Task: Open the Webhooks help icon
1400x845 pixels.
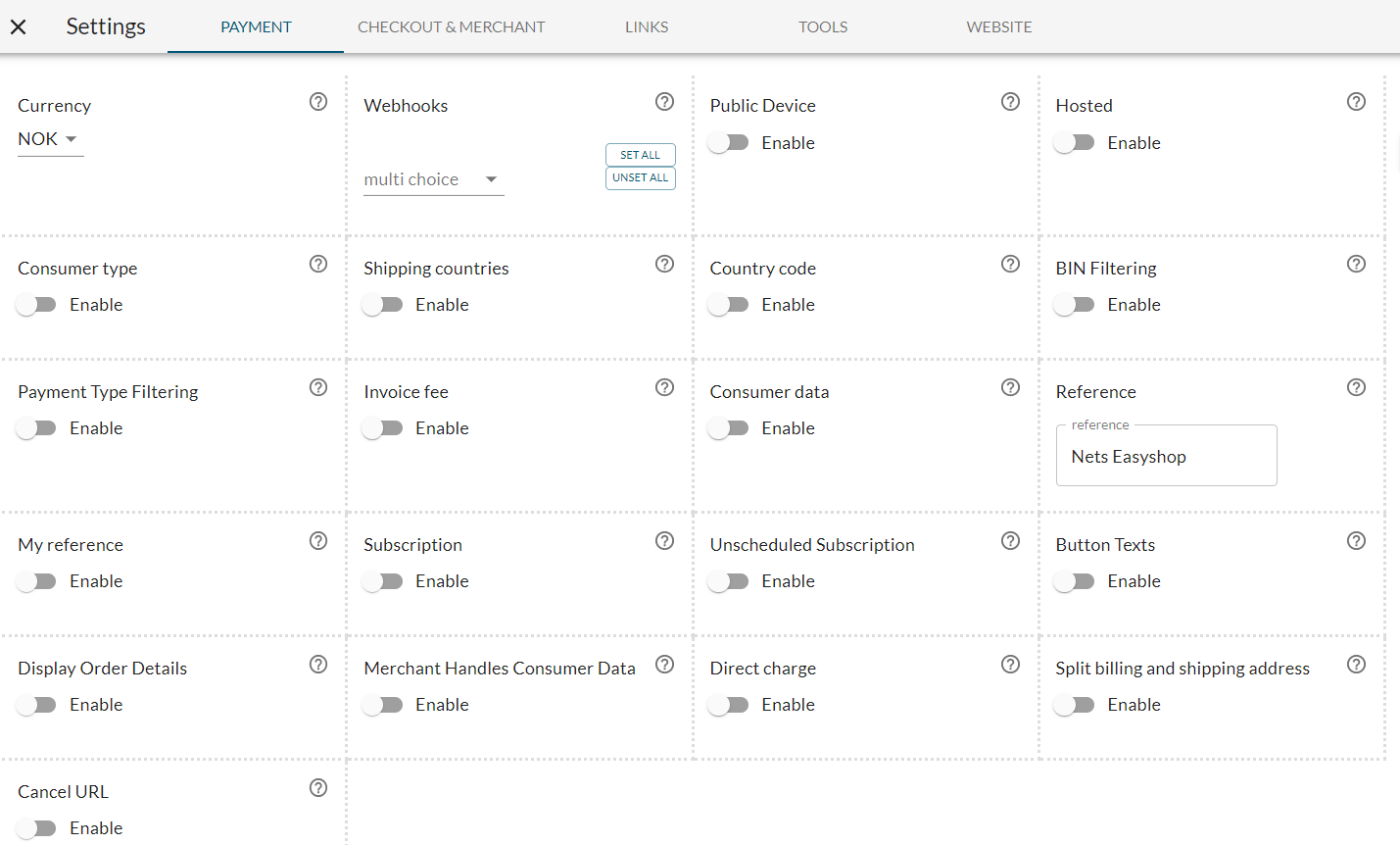Action: pos(664,102)
